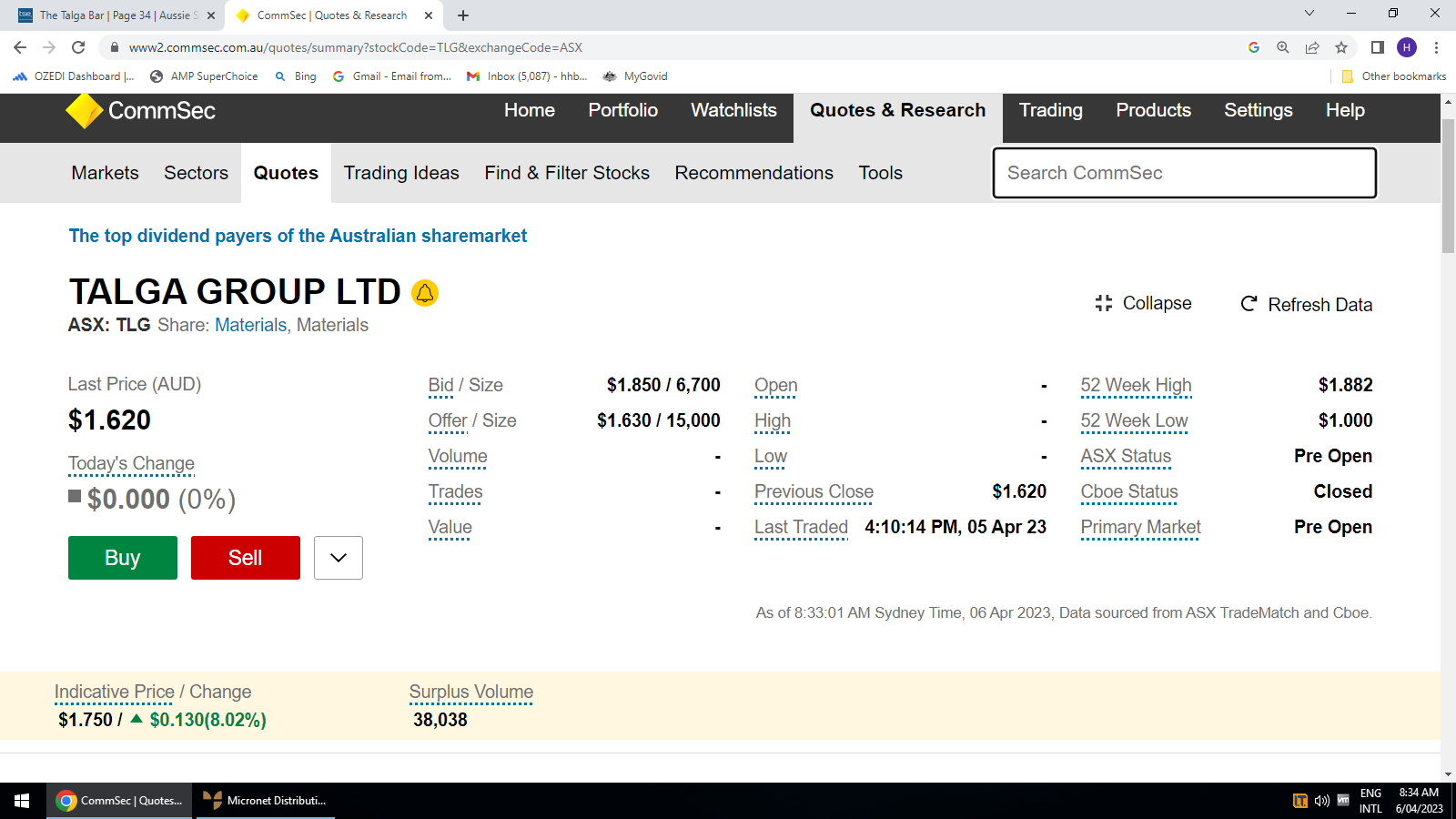Click the Google icon in the address bar
1456x819 pixels.
tap(1254, 47)
